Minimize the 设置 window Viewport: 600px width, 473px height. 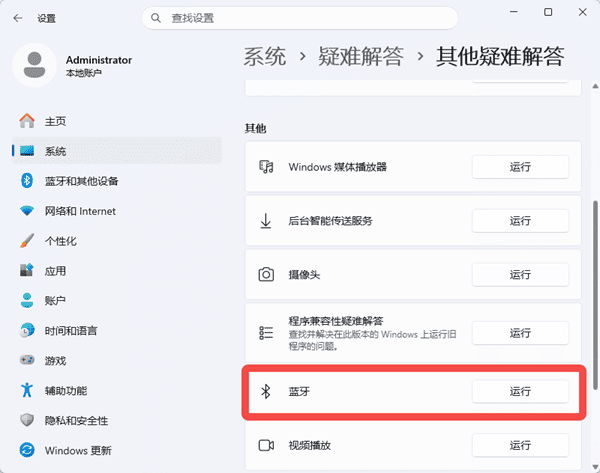coord(514,12)
